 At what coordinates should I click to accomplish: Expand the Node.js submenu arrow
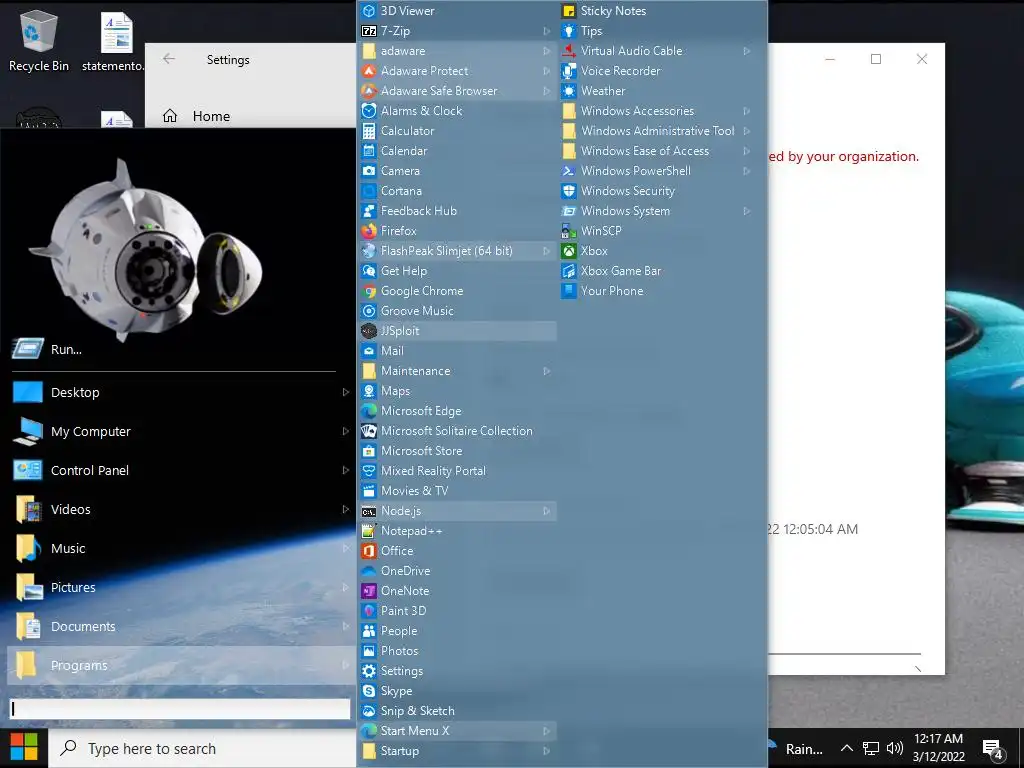[x=547, y=511]
